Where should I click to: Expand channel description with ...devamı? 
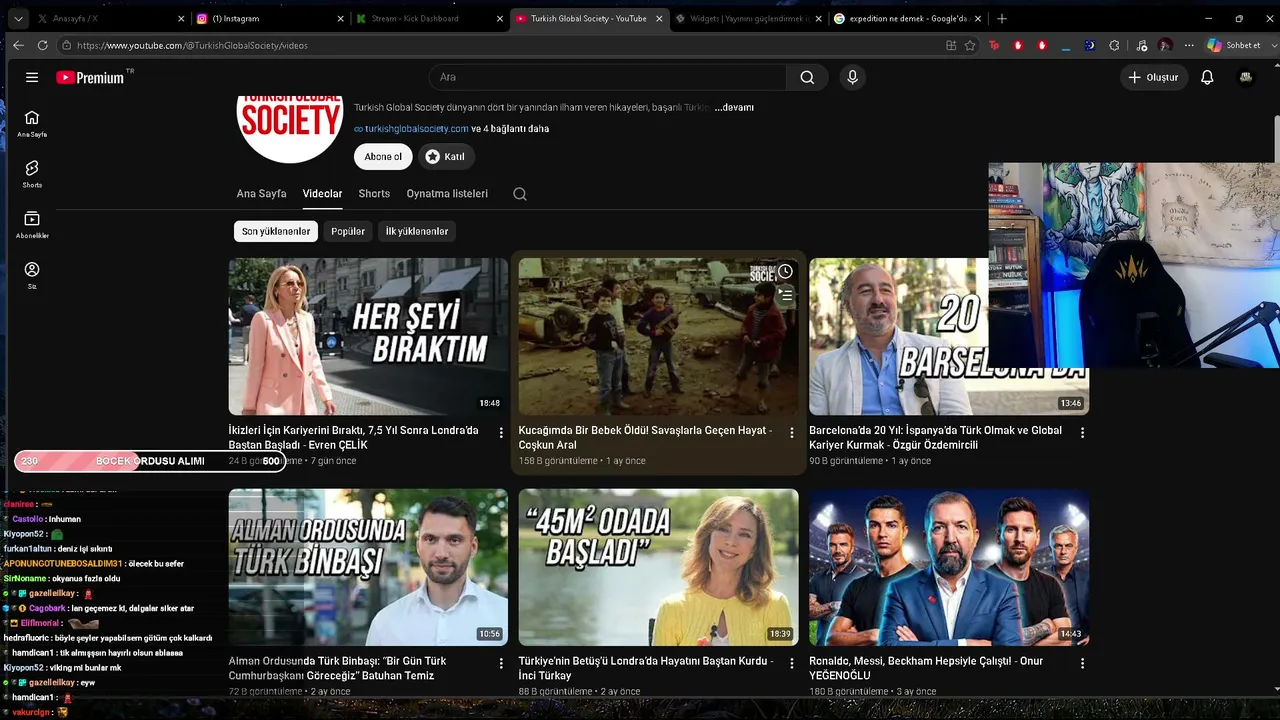click(x=734, y=107)
